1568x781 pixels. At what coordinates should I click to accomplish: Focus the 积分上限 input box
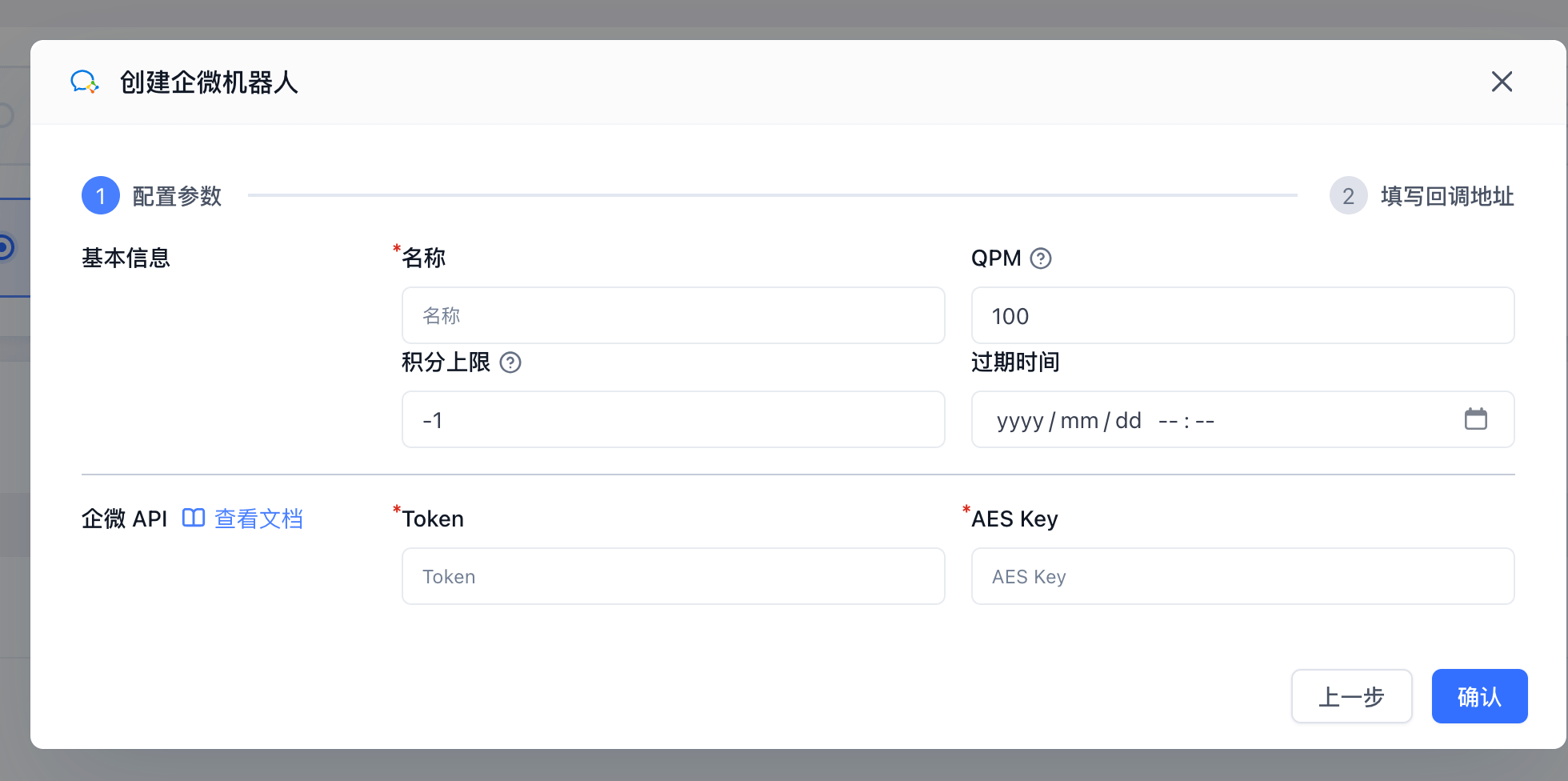pos(673,419)
